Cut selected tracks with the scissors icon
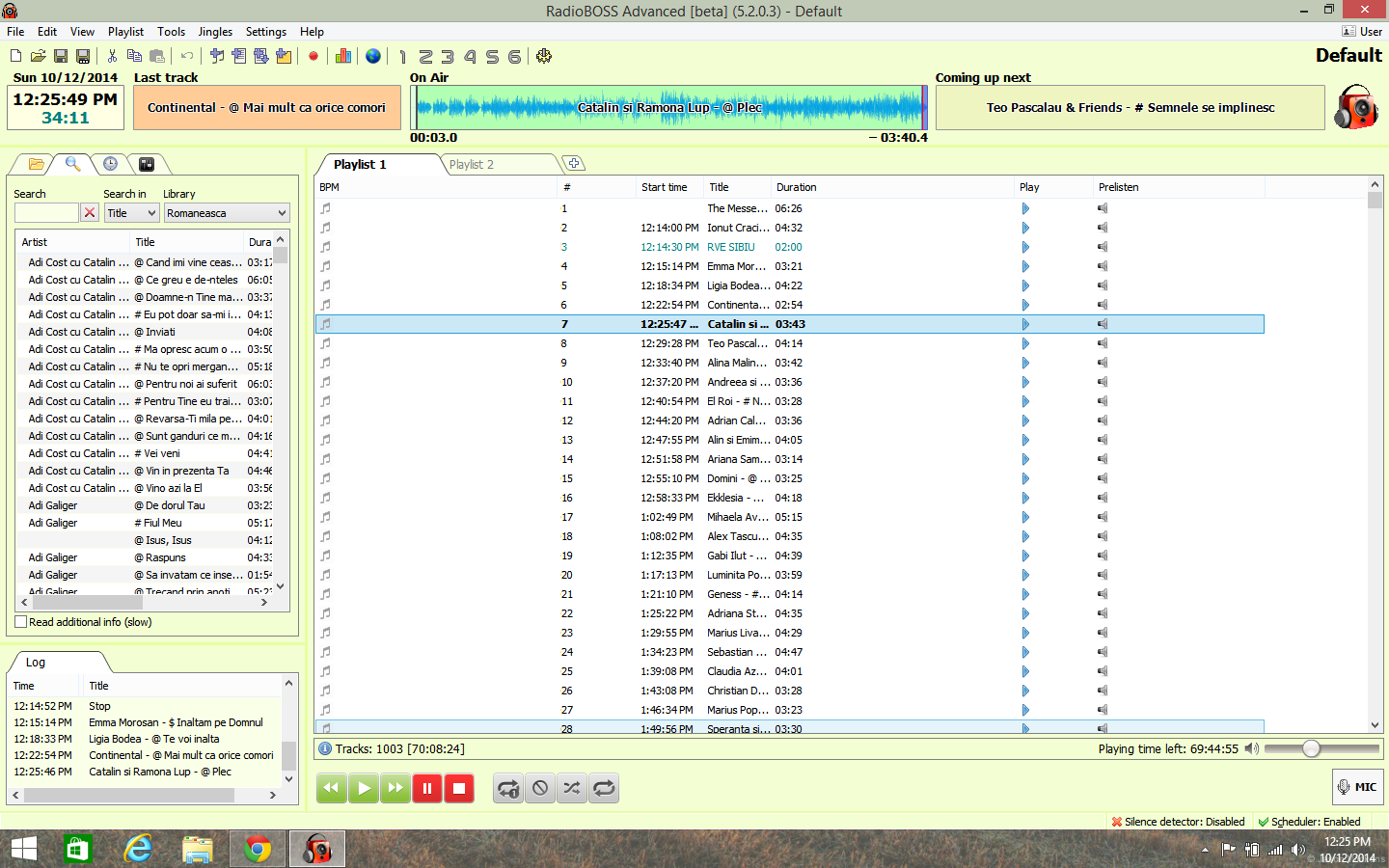This screenshot has width=1389, height=868. pos(112,56)
